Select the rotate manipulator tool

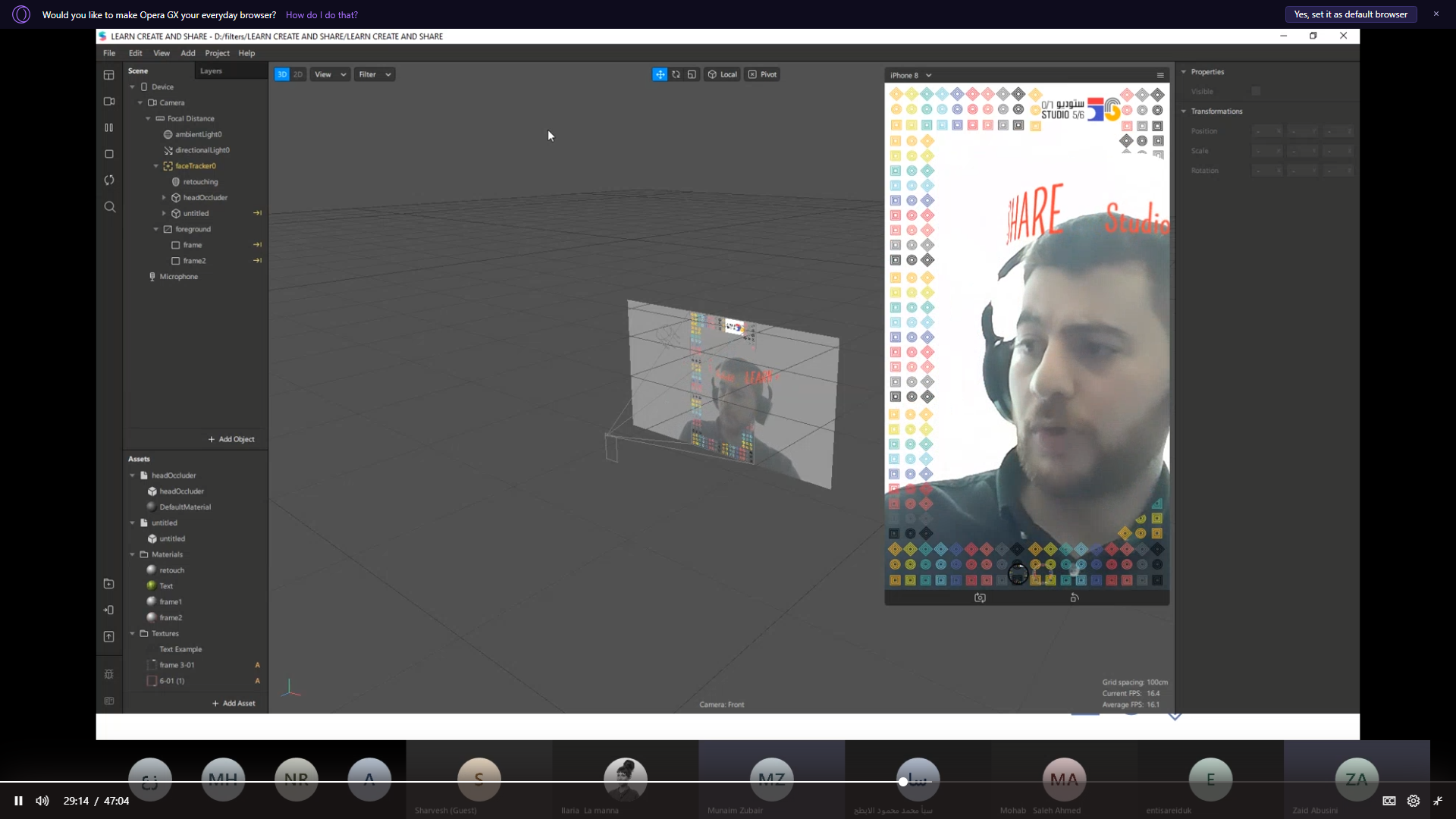[x=676, y=74]
